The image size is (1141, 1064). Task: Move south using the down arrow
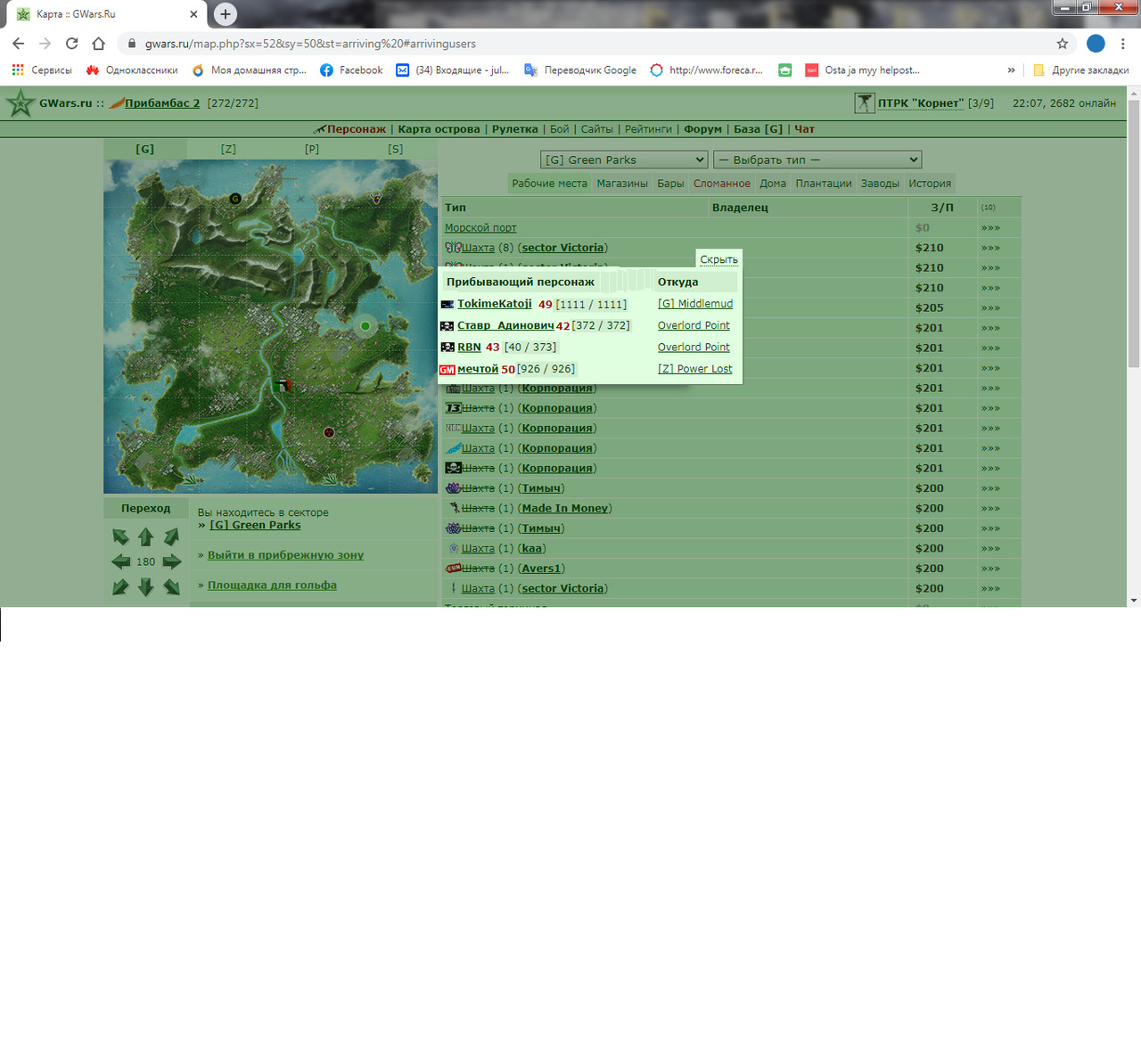[x=146, y=586]
